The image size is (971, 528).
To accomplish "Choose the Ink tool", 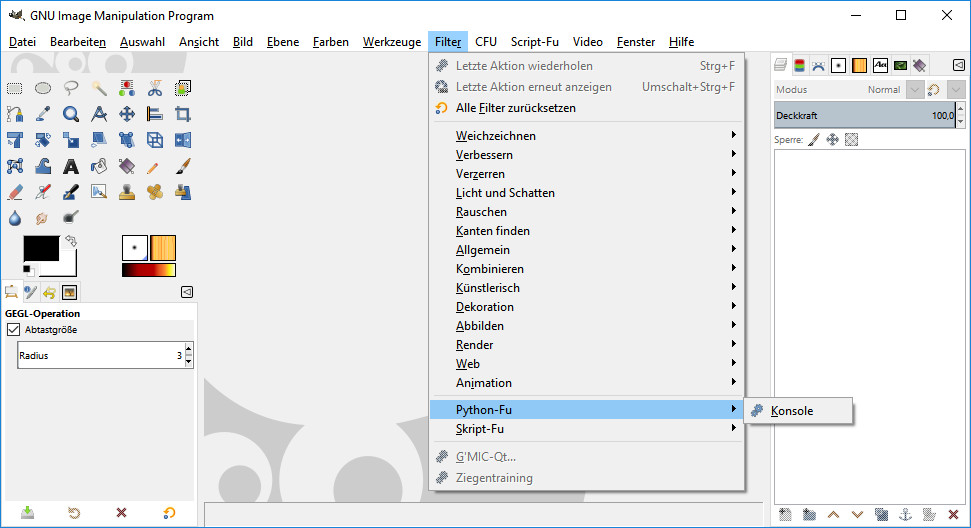I will click(71, 192).
